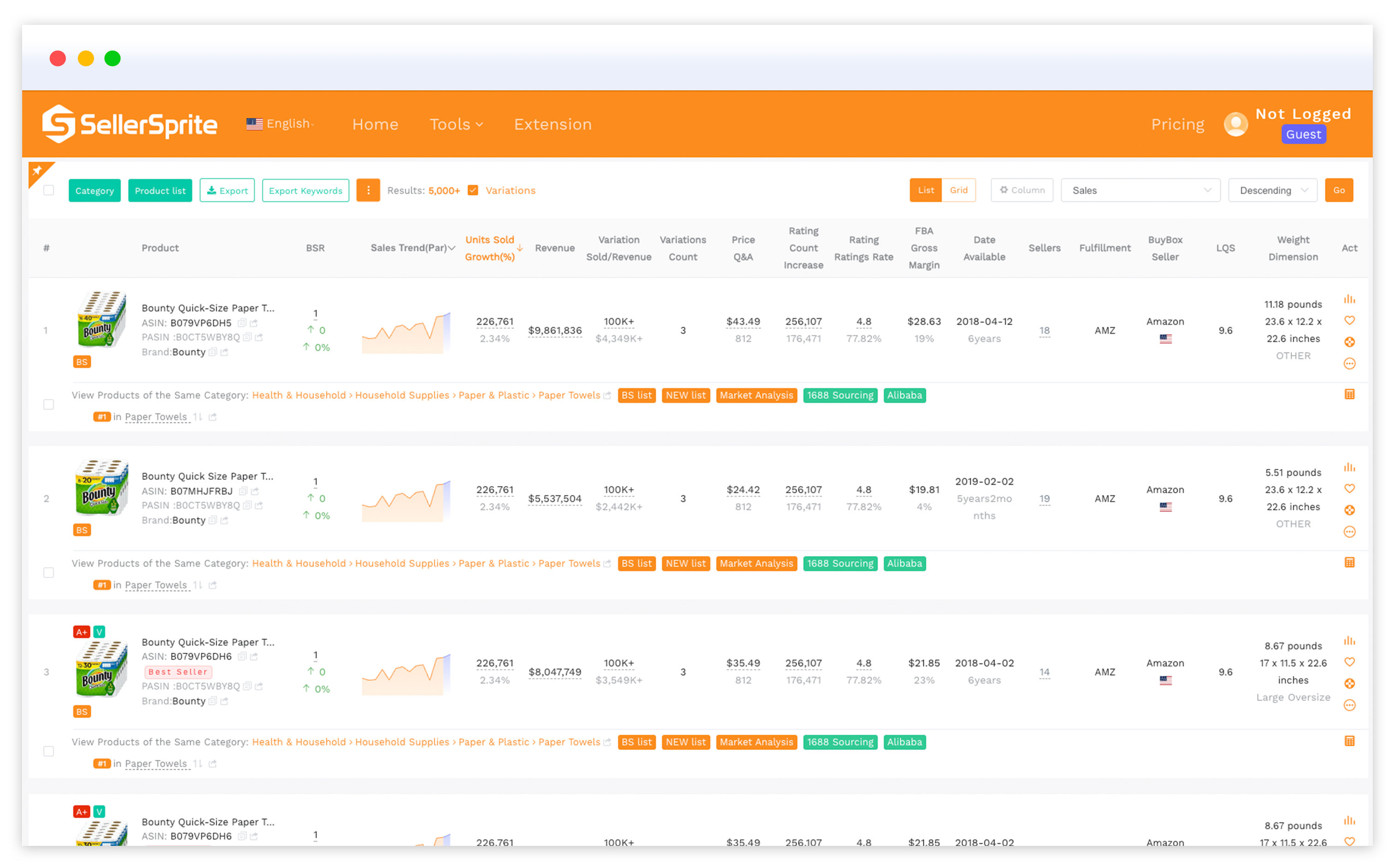The image size is (1394, 868).
Task: Click NEW list tag in row 3
Action: coord(685,742)
